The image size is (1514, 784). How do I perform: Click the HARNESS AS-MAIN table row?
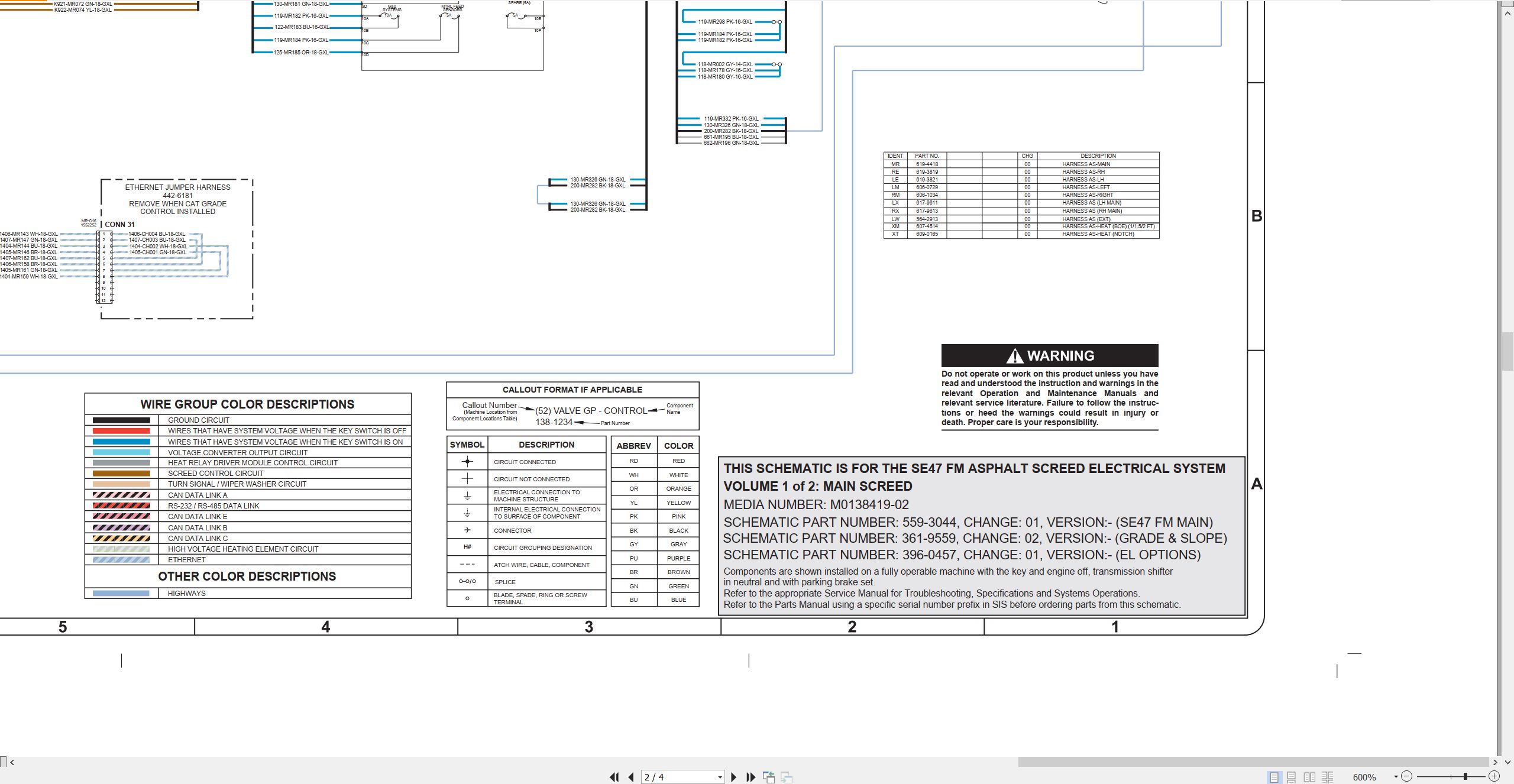pyautogui.click(x=1021, y=164)
